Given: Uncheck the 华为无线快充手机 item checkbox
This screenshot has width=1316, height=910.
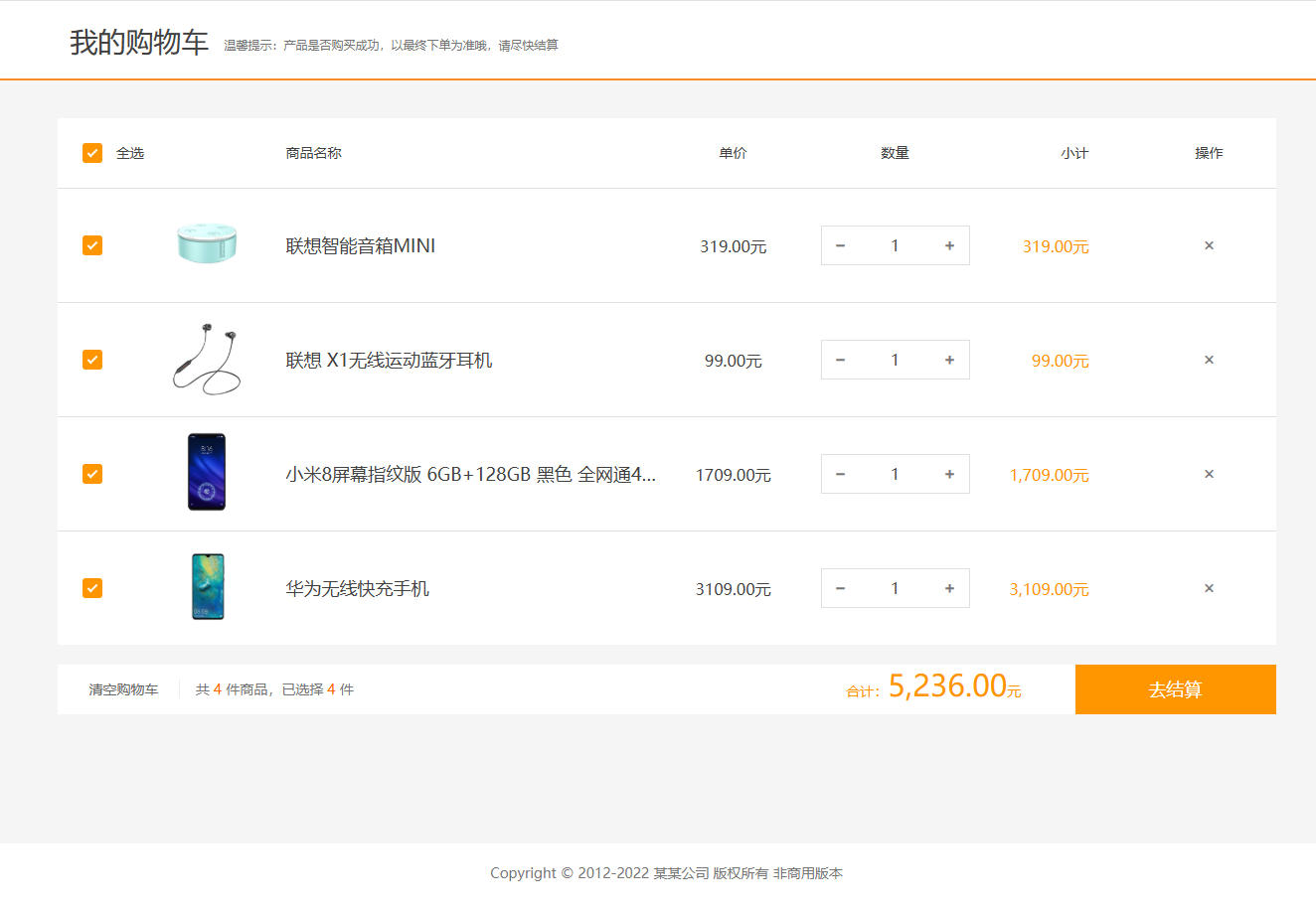Looking at the screenshot, I should pyautogui.click(x=92, y=588).
